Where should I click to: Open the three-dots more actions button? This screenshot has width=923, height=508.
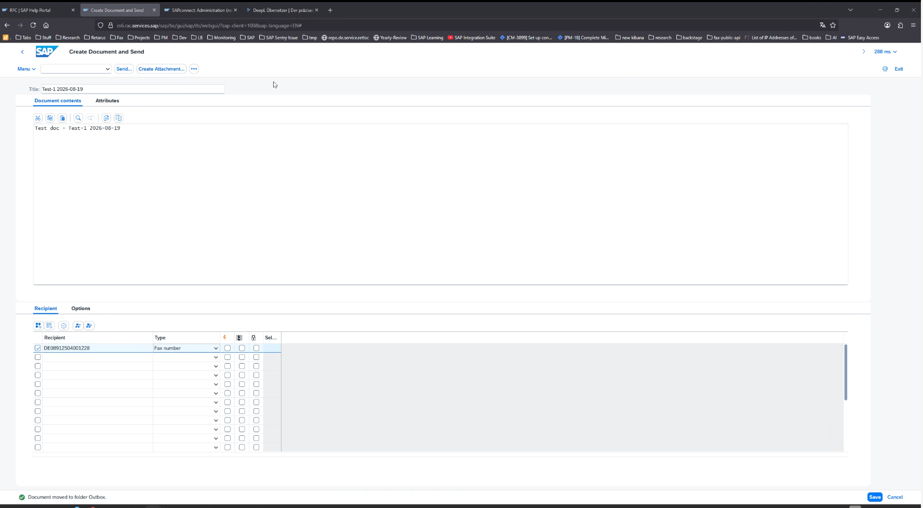(194, 69)
